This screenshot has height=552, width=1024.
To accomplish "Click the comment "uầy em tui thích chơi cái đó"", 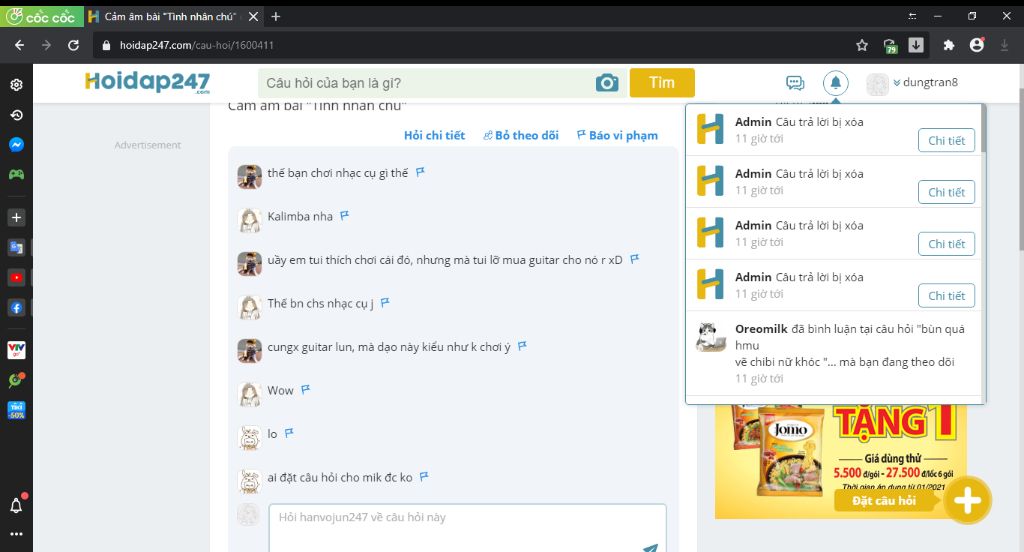I will pyautogui.click(x=444, y=260).
